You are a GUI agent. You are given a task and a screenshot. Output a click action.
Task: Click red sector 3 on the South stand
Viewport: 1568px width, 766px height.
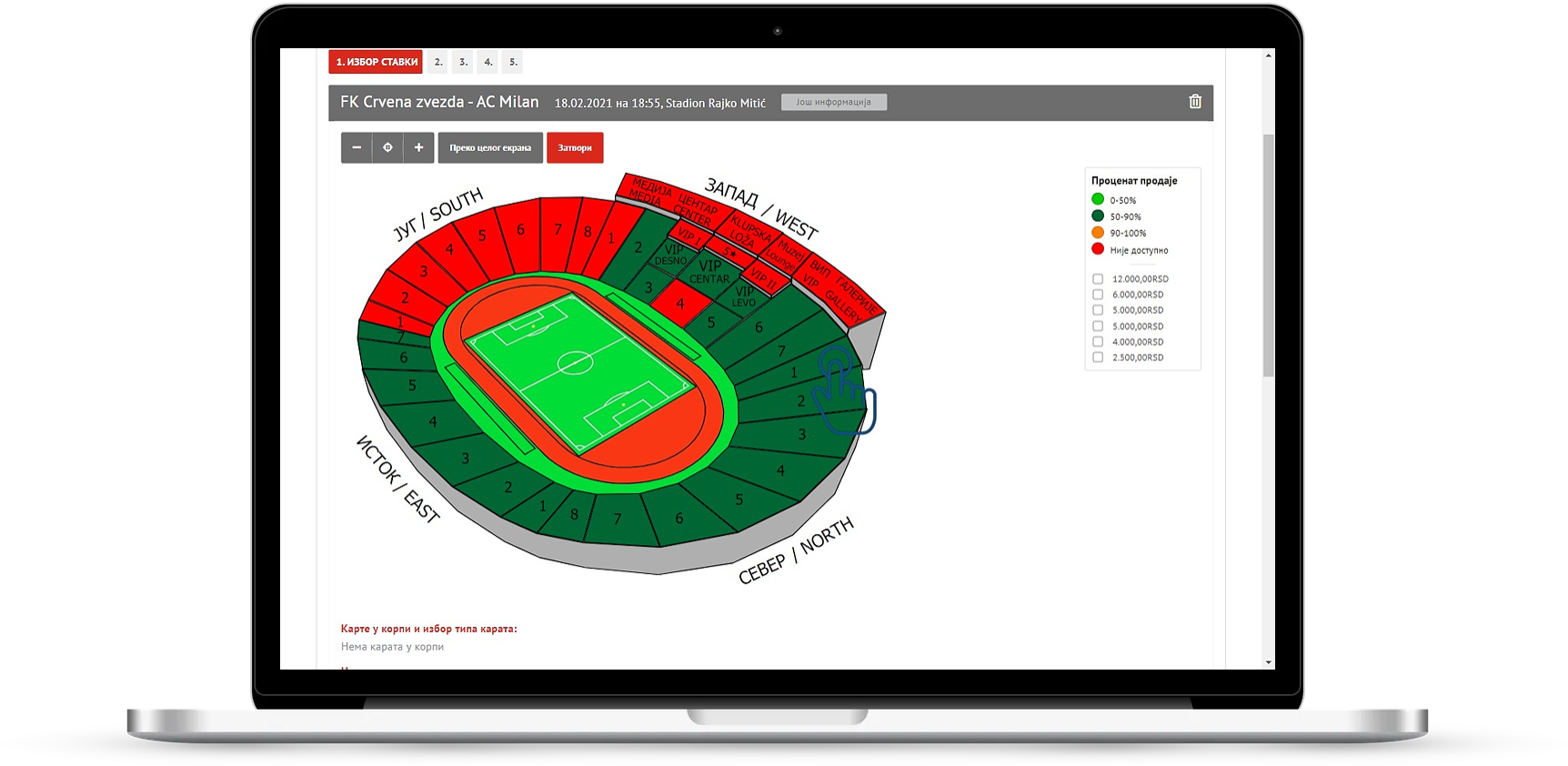[423, 271]
